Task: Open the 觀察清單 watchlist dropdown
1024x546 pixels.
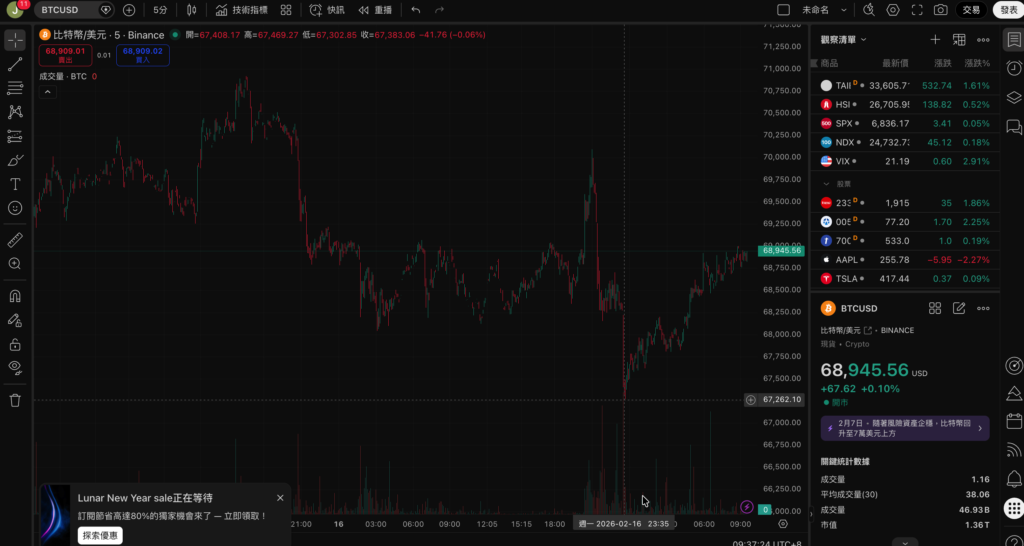Action: pyautogui.click(x=843, y=40)
